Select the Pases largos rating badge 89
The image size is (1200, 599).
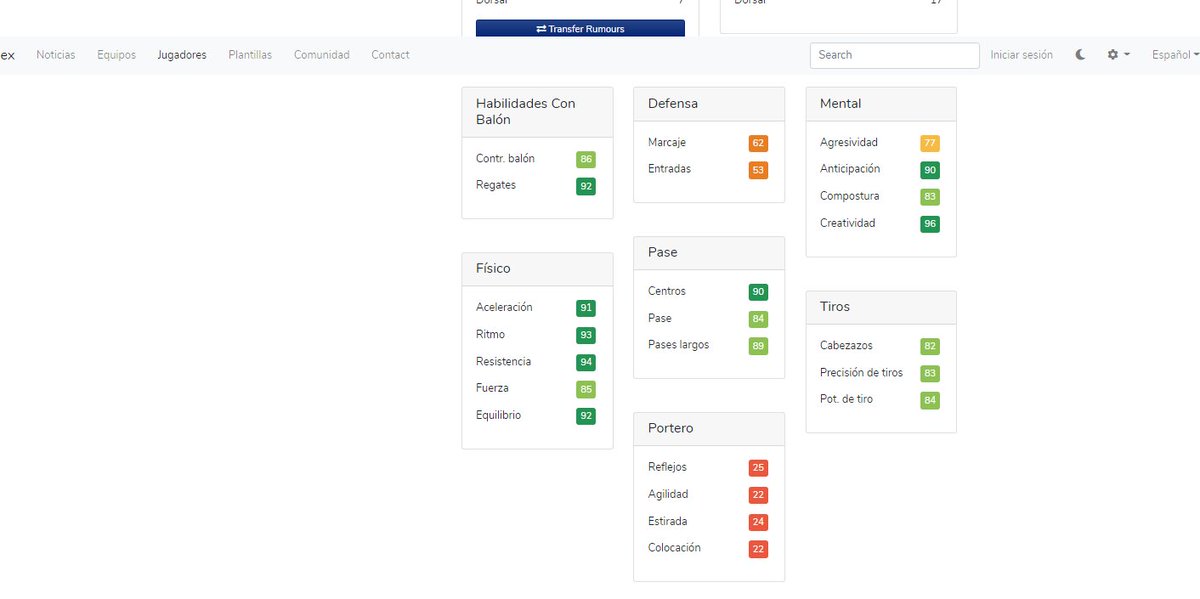pyautogui.click(x=758, y=346)
